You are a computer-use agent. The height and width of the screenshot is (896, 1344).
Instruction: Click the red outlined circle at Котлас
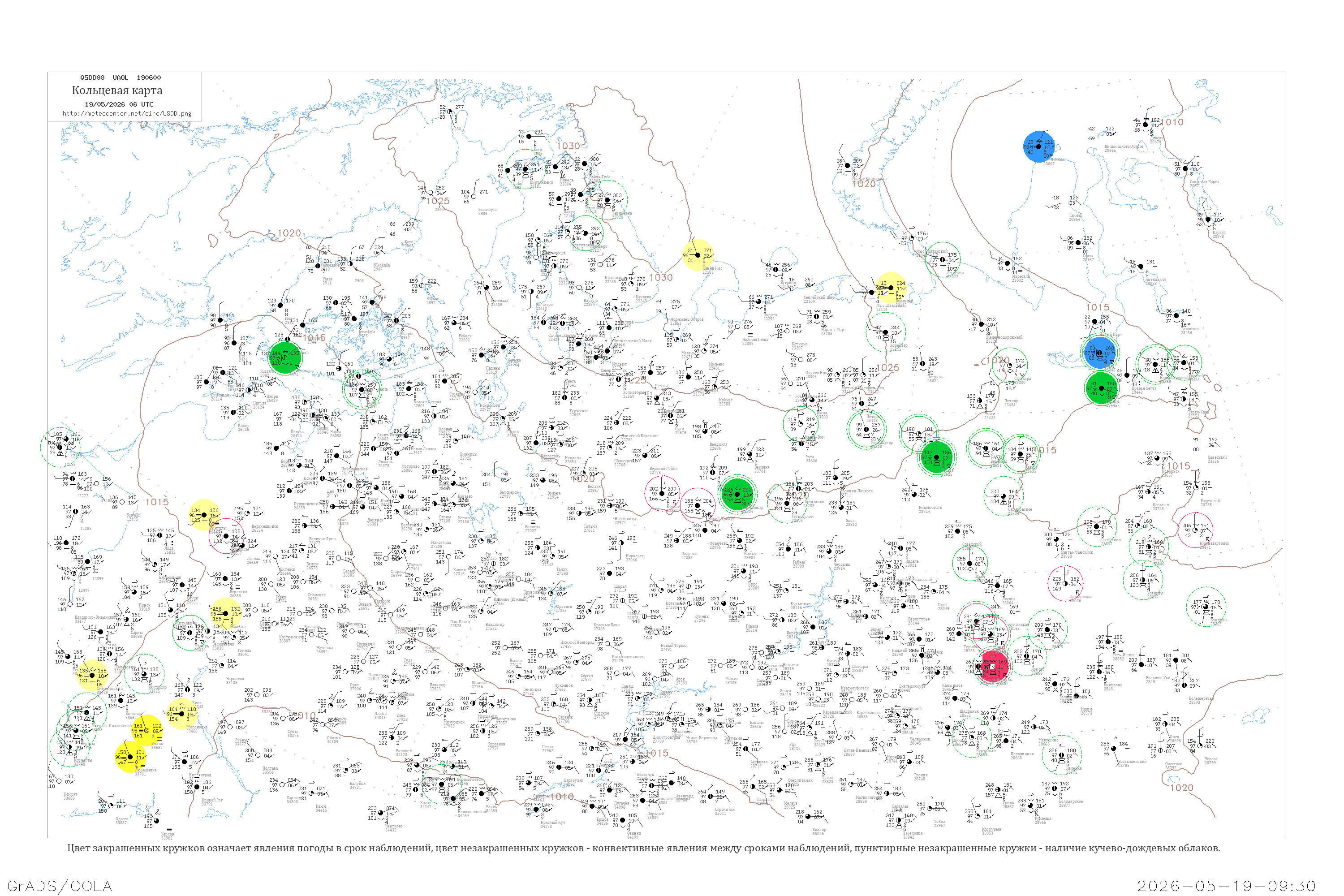coord(662,494)
